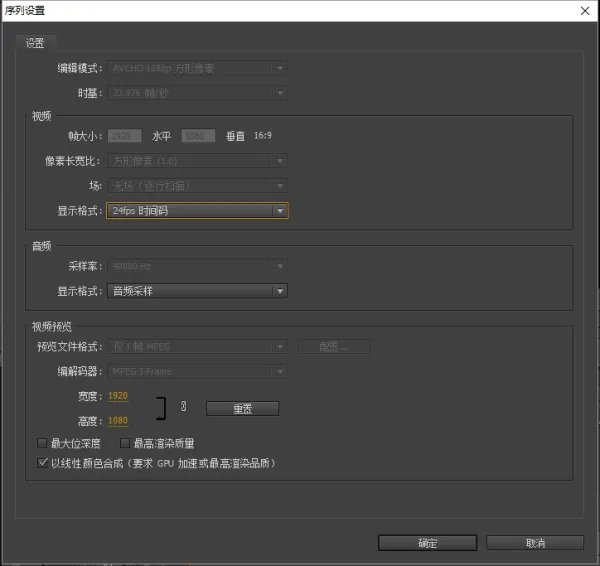Open the 场 dropdown

(x=197, y=186)
